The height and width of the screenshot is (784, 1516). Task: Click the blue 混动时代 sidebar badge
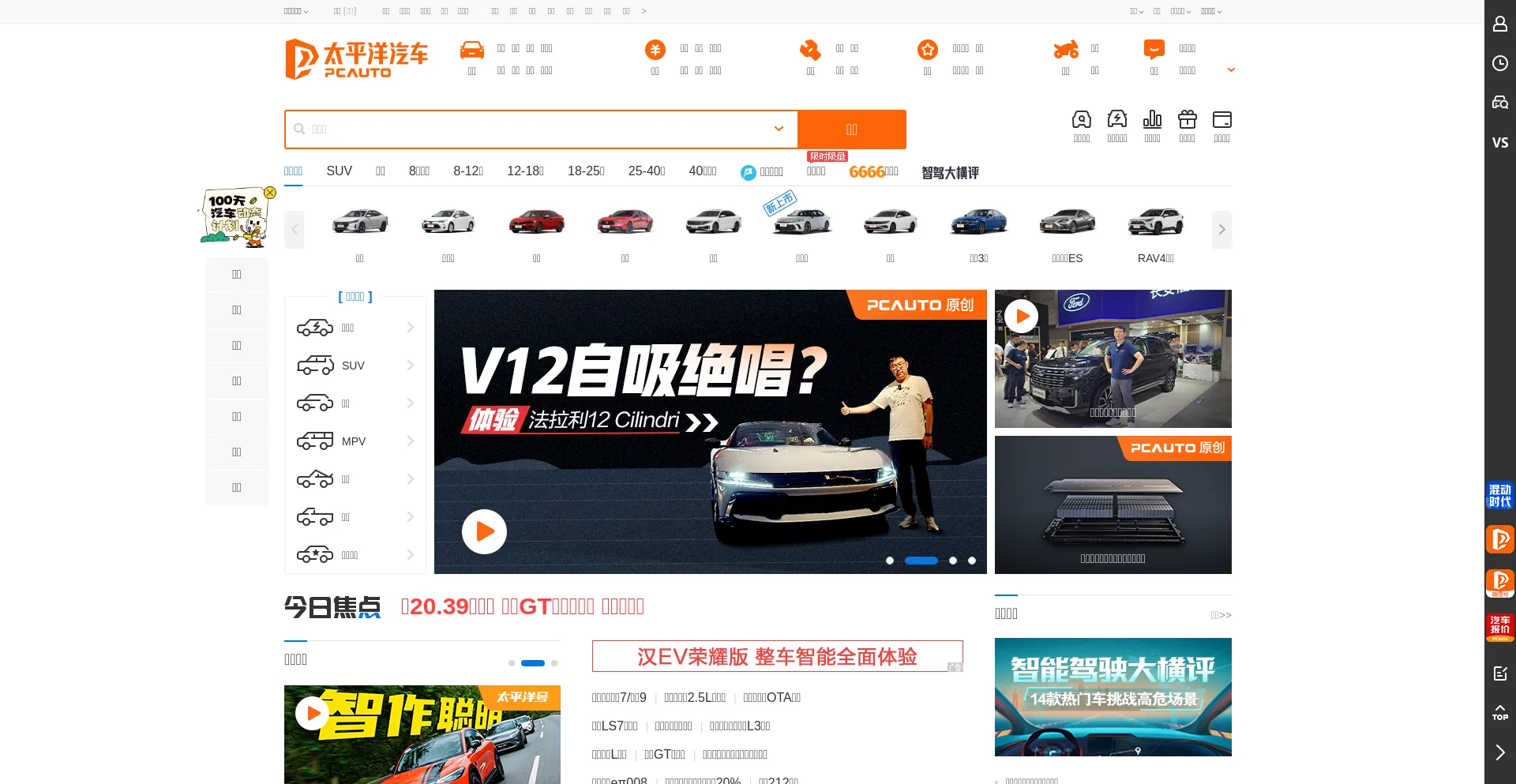coord(1499,495)
